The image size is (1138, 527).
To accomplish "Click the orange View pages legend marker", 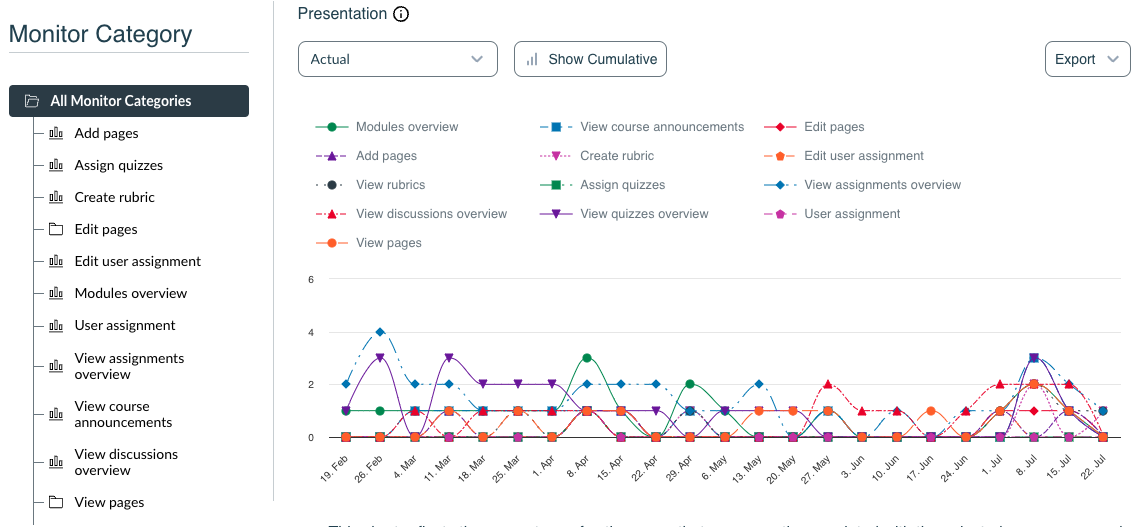I will (332, 243).
